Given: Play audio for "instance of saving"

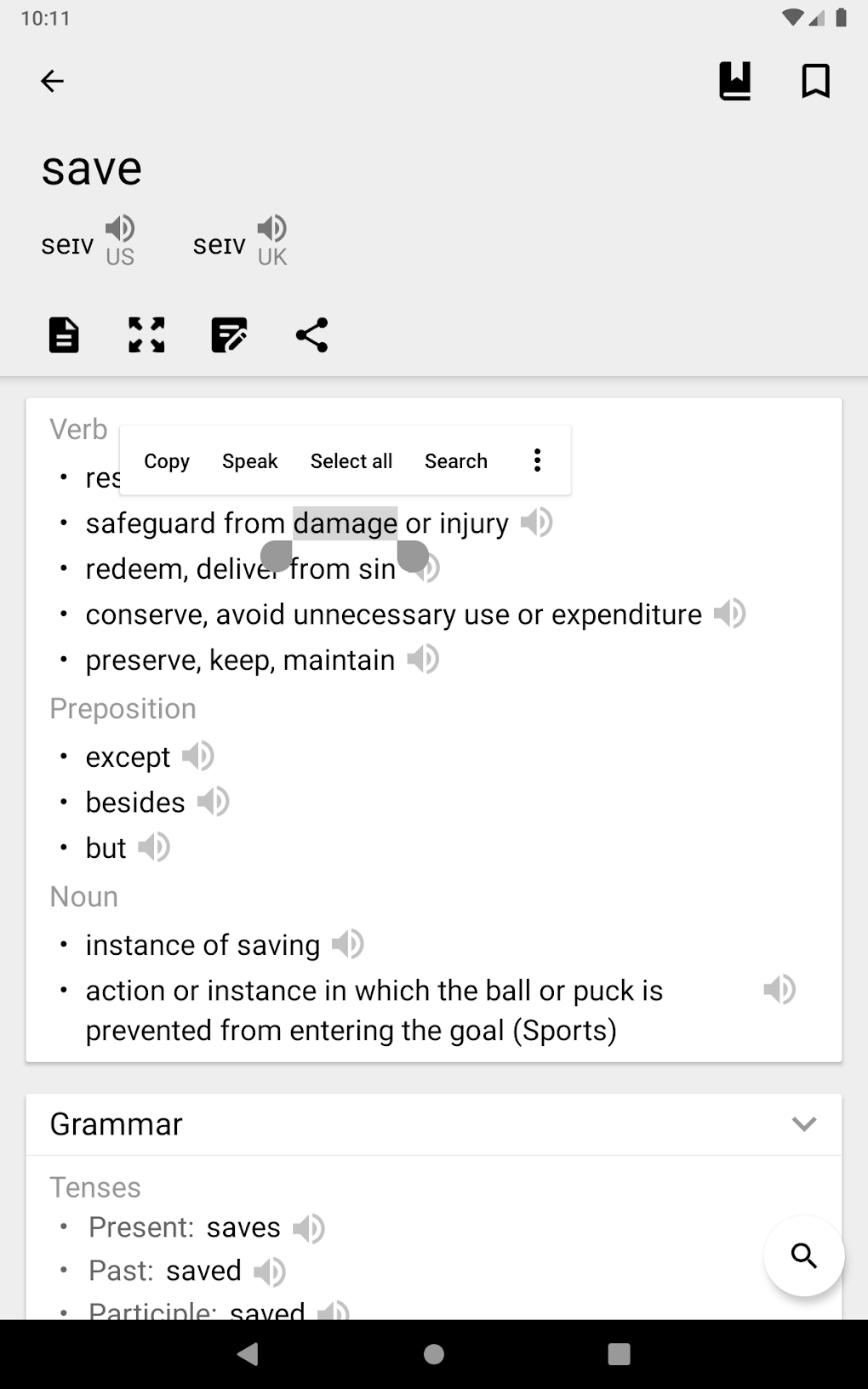Looking at the screenshot, I should (347, 944).
